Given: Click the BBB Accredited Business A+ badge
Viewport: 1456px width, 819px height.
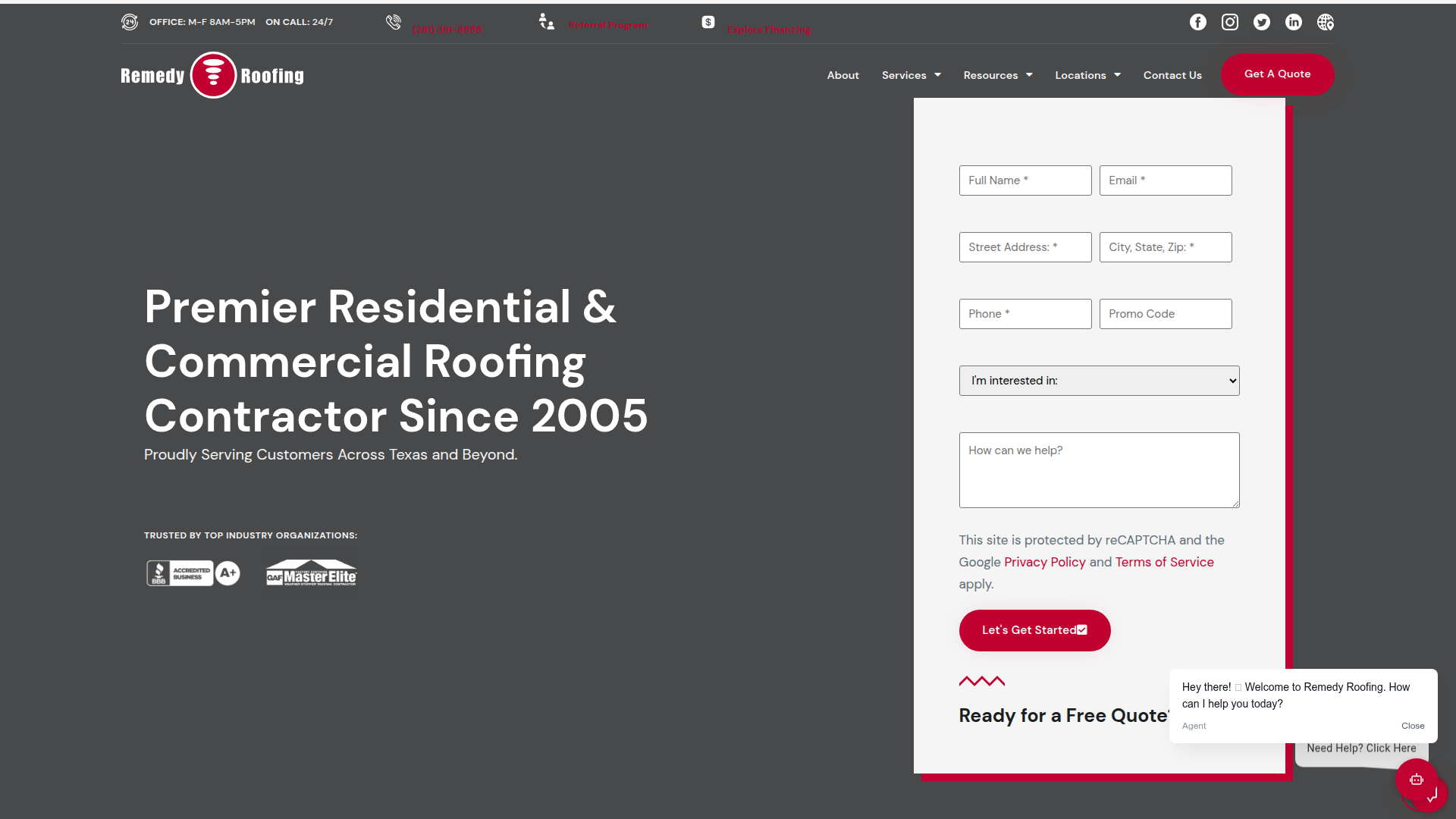Looking at the screenshot, I should coord(193,573).
